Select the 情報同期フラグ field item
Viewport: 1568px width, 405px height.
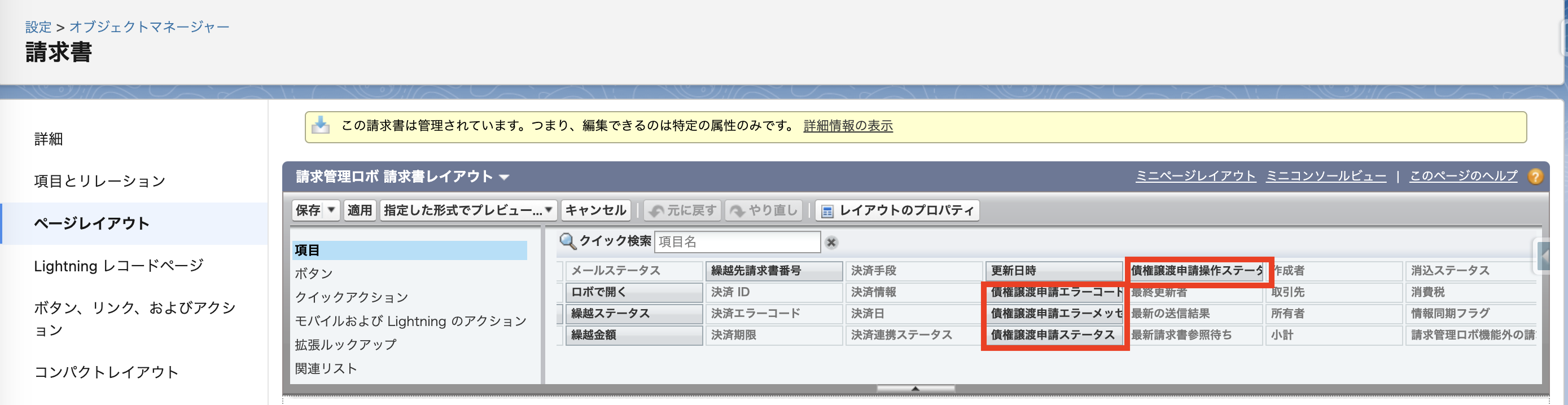coord(1470,313)
